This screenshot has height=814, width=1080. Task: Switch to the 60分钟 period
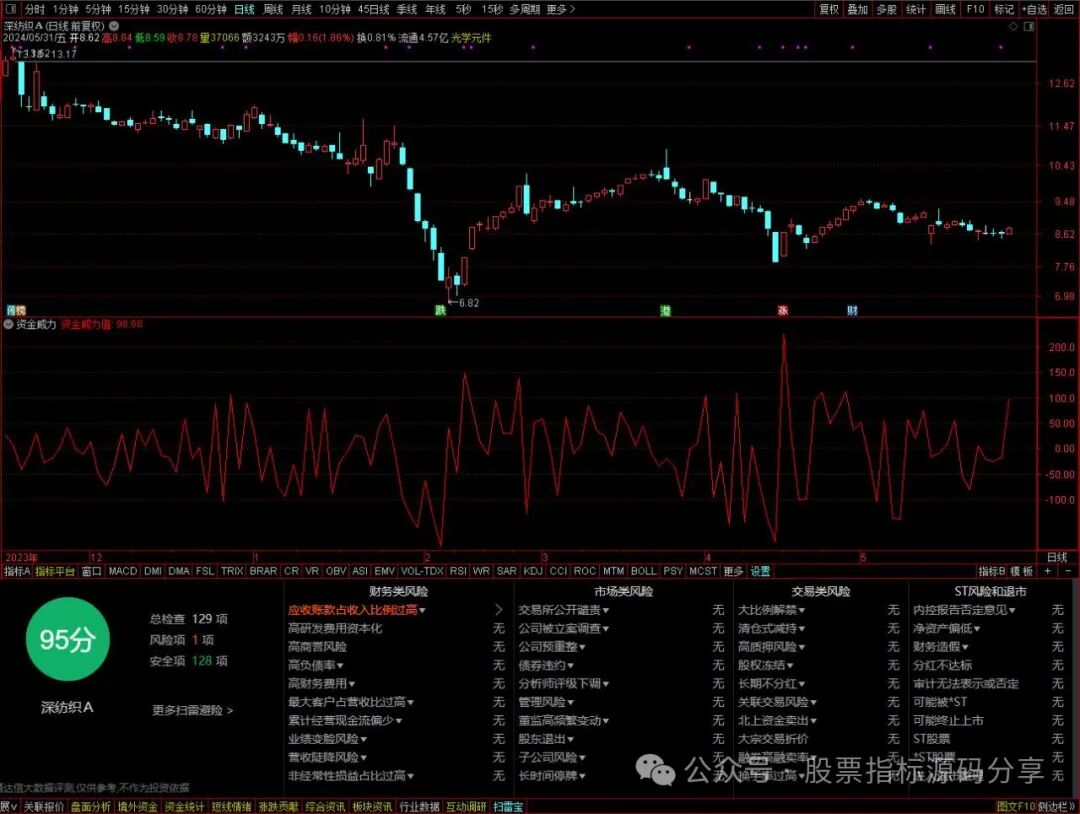211,9
